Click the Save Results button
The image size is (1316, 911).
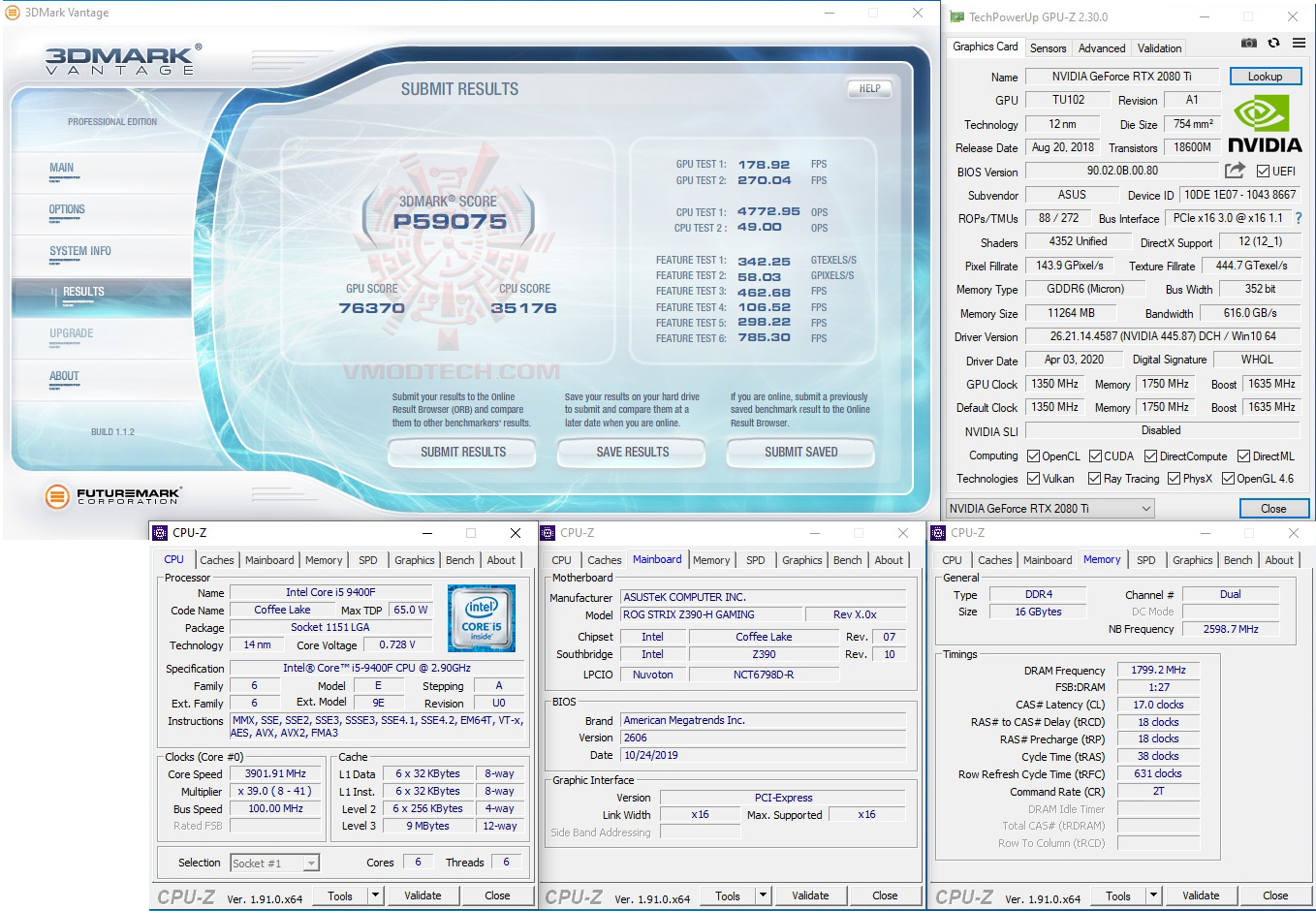pos(633,453)
